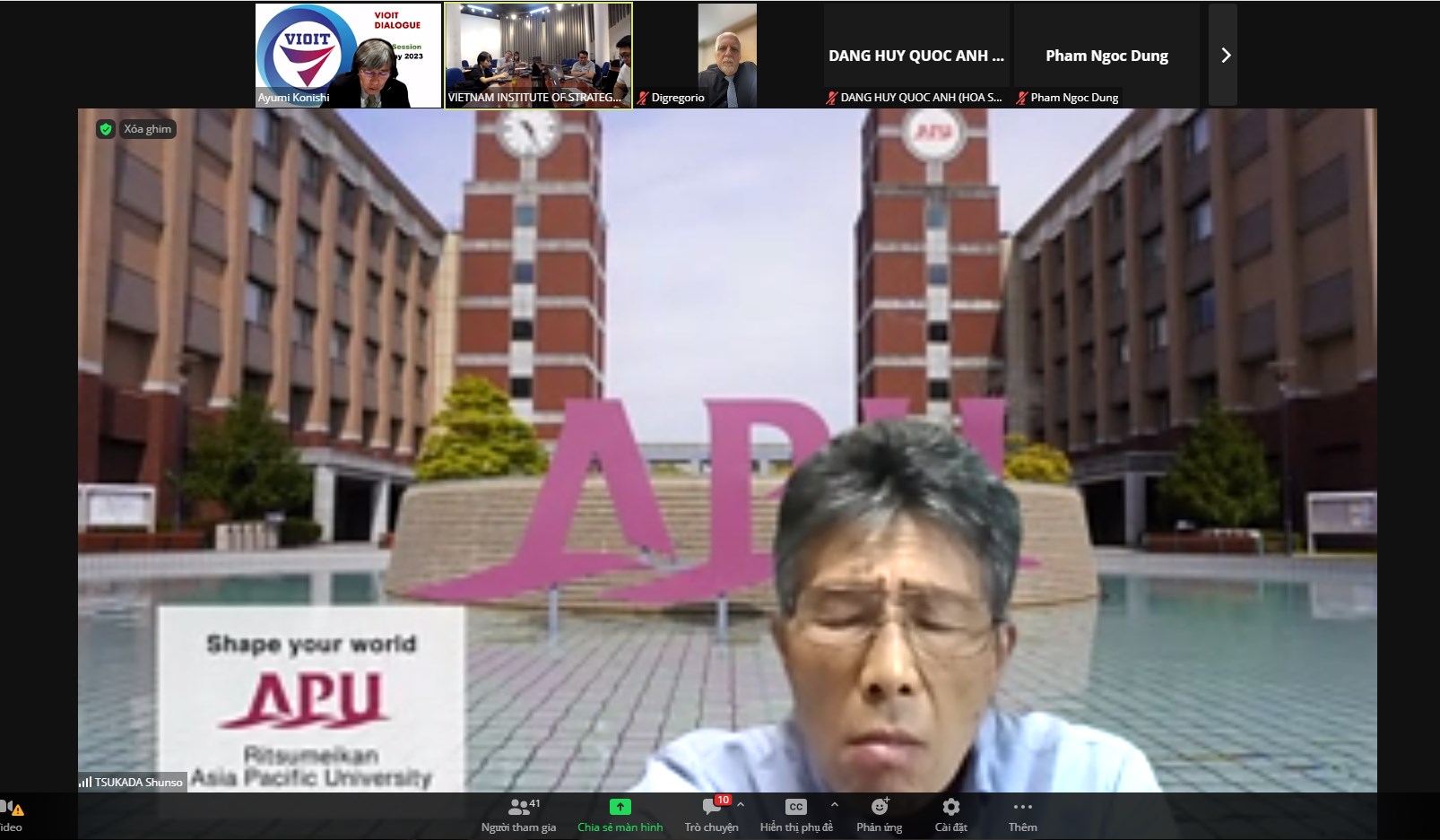1440x840 pixels.
Task: Show next participants with right chevron
Action: coord(1225,56)
